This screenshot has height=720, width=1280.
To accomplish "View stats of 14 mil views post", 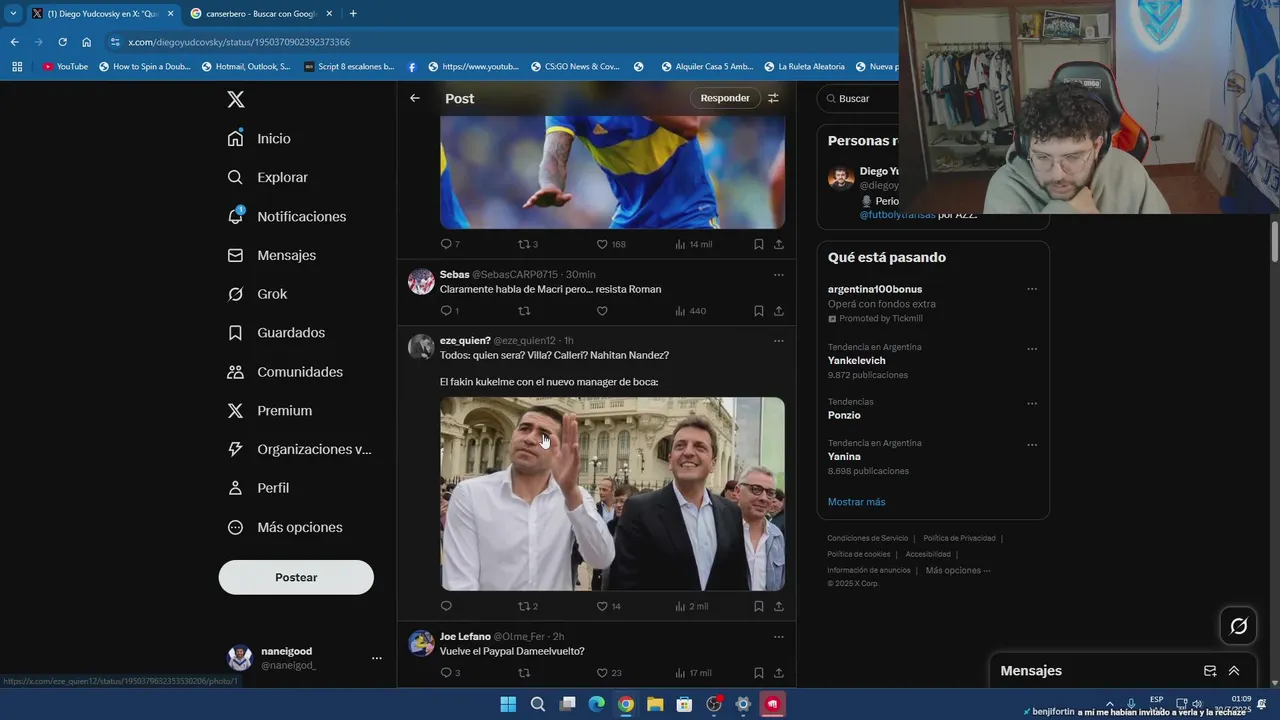I will click(694, 244).
